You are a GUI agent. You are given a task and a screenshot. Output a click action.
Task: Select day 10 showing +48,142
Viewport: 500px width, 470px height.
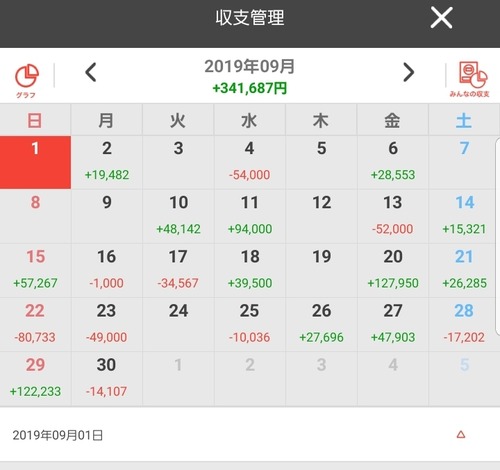tap(178, 216)
